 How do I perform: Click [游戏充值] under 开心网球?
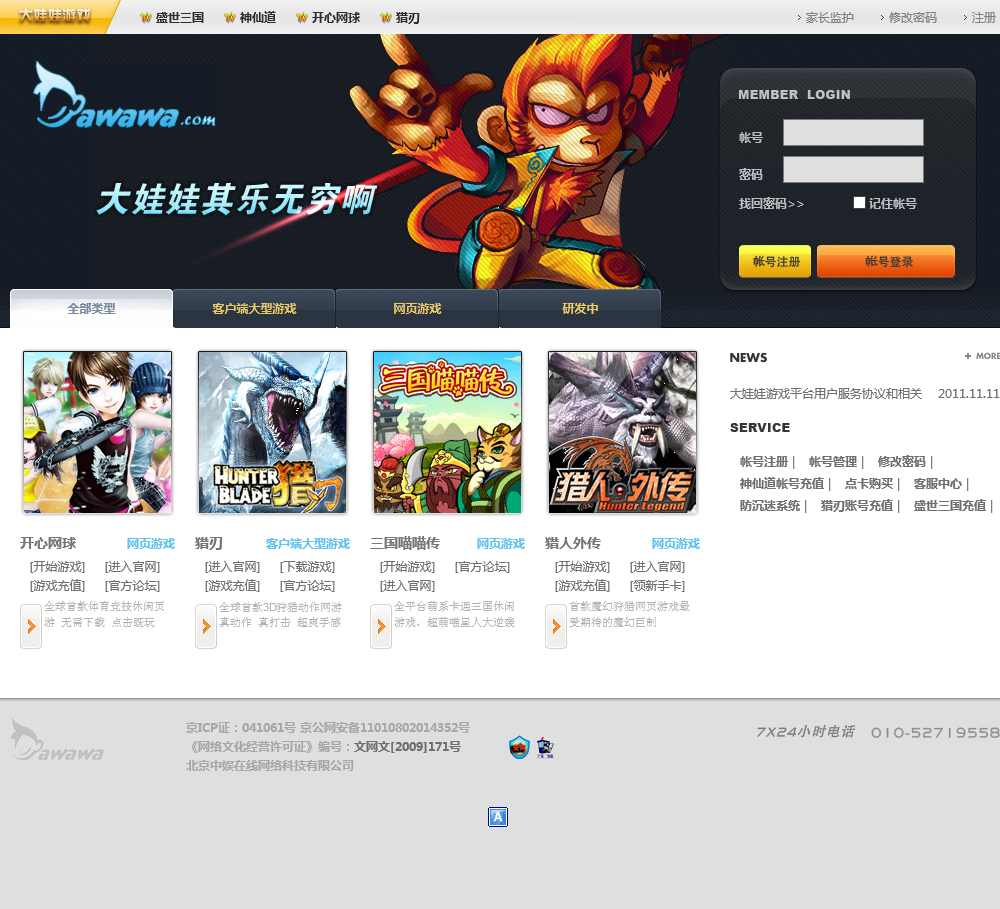(x=57, y=586)
